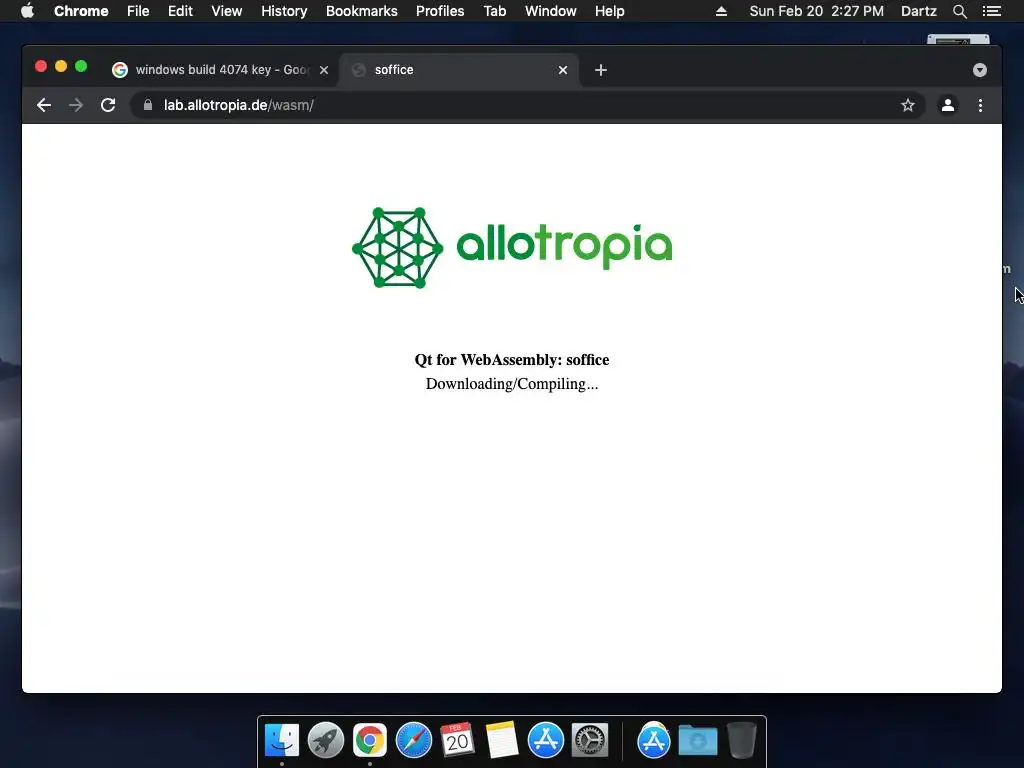Expand the tab search dropdown arrow
Viewport: 1024px width, 768px height.
(980, 70)
